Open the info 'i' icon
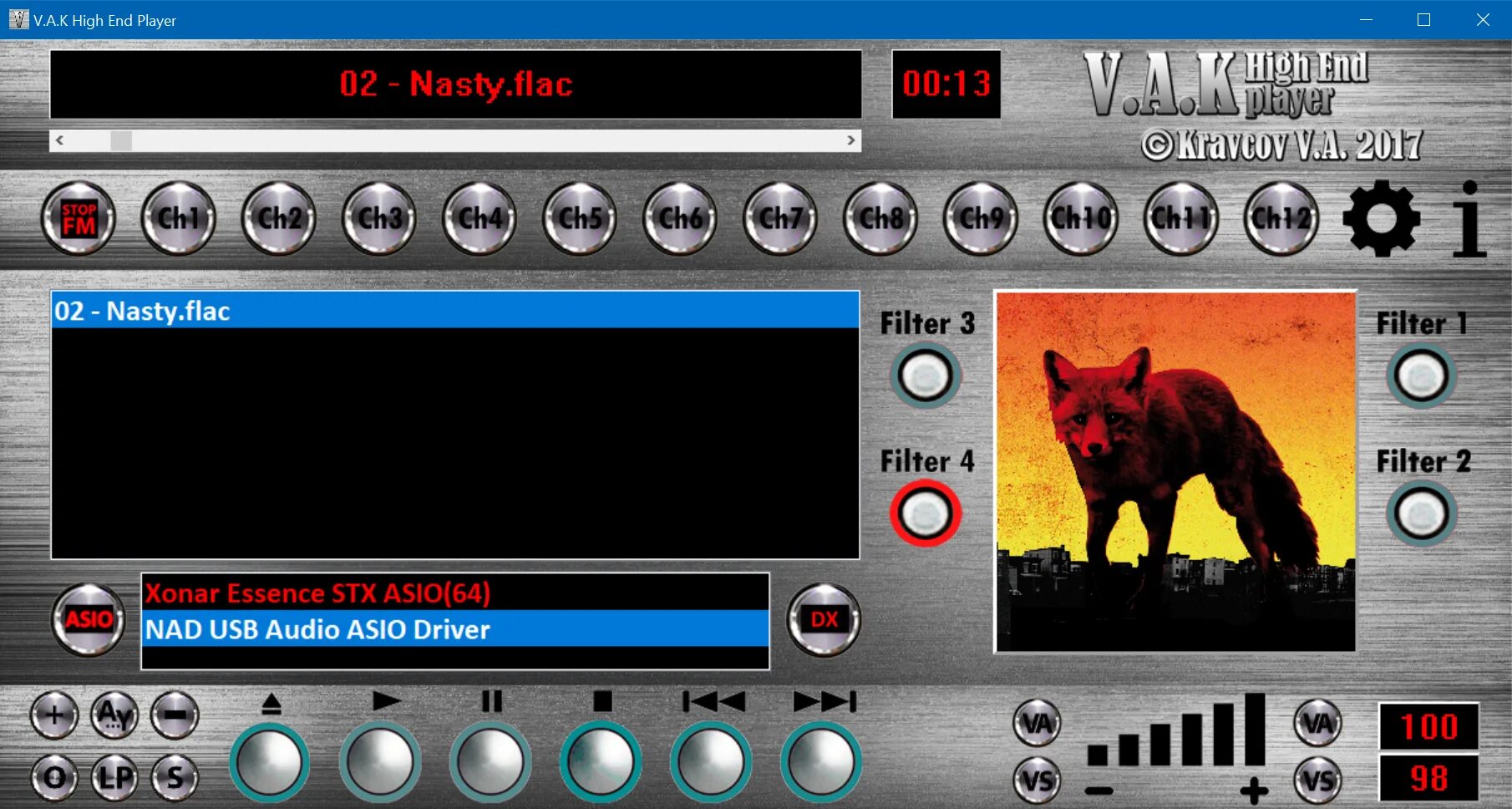 point(1469,219)
